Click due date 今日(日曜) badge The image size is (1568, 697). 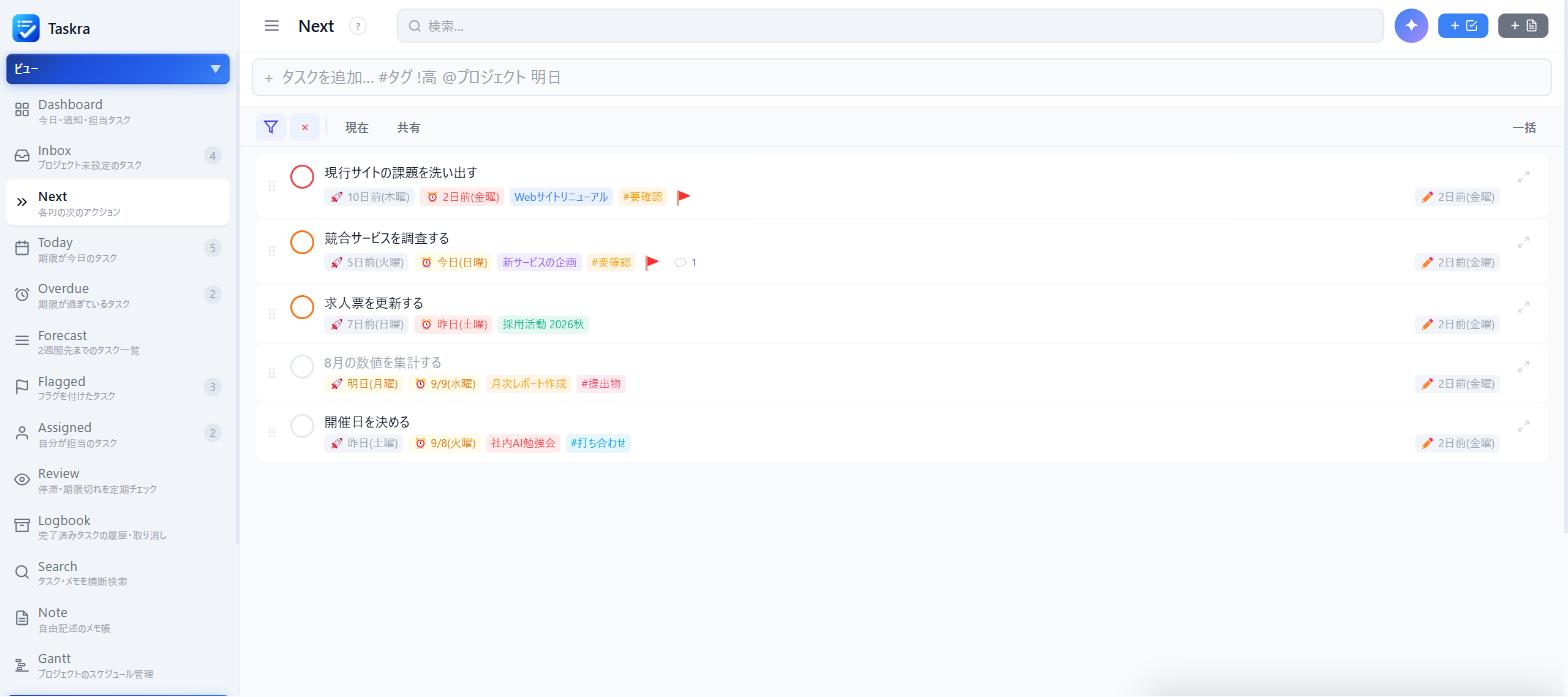(x=453, y=263)
